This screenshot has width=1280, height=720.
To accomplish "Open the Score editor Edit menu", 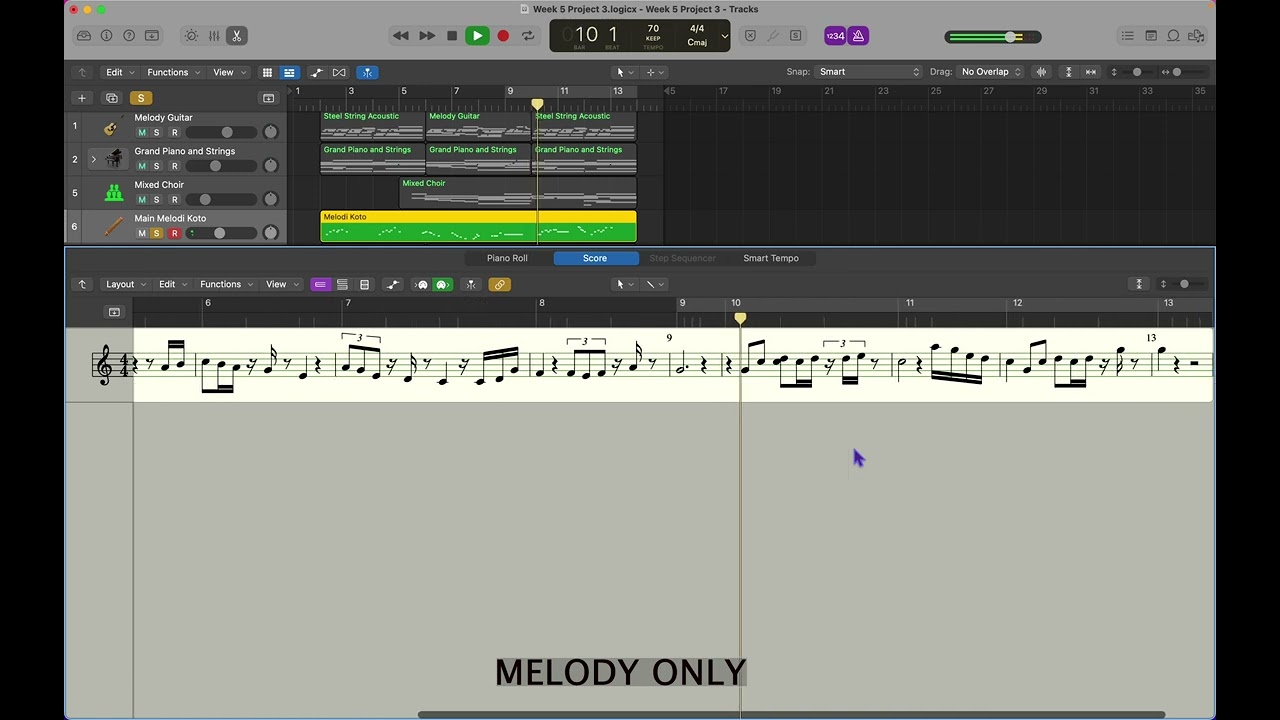I will (x=172, y=284).
